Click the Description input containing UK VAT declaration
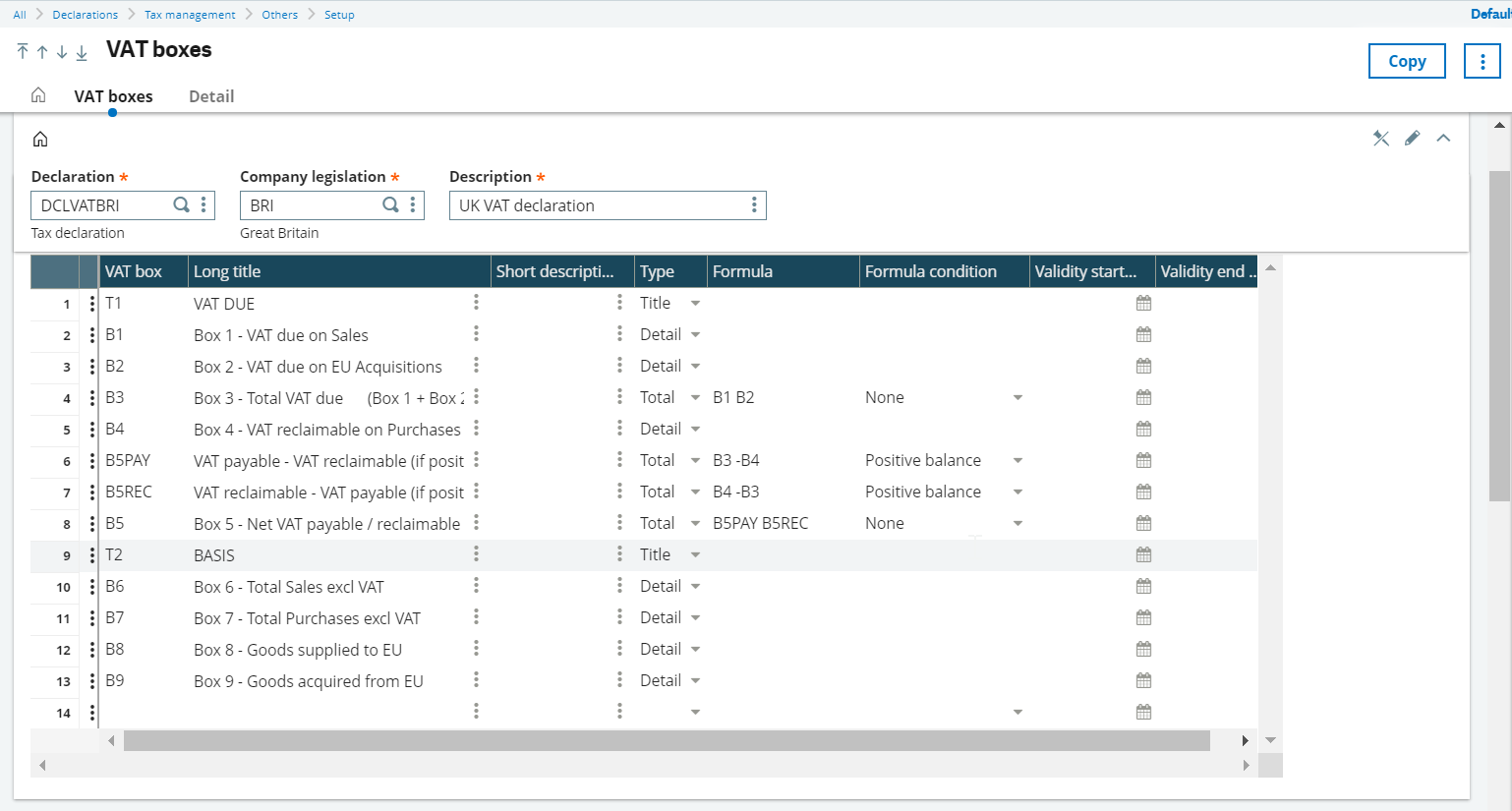The width and height of the screenshot is (1512, 811). (x=590, y=204)
